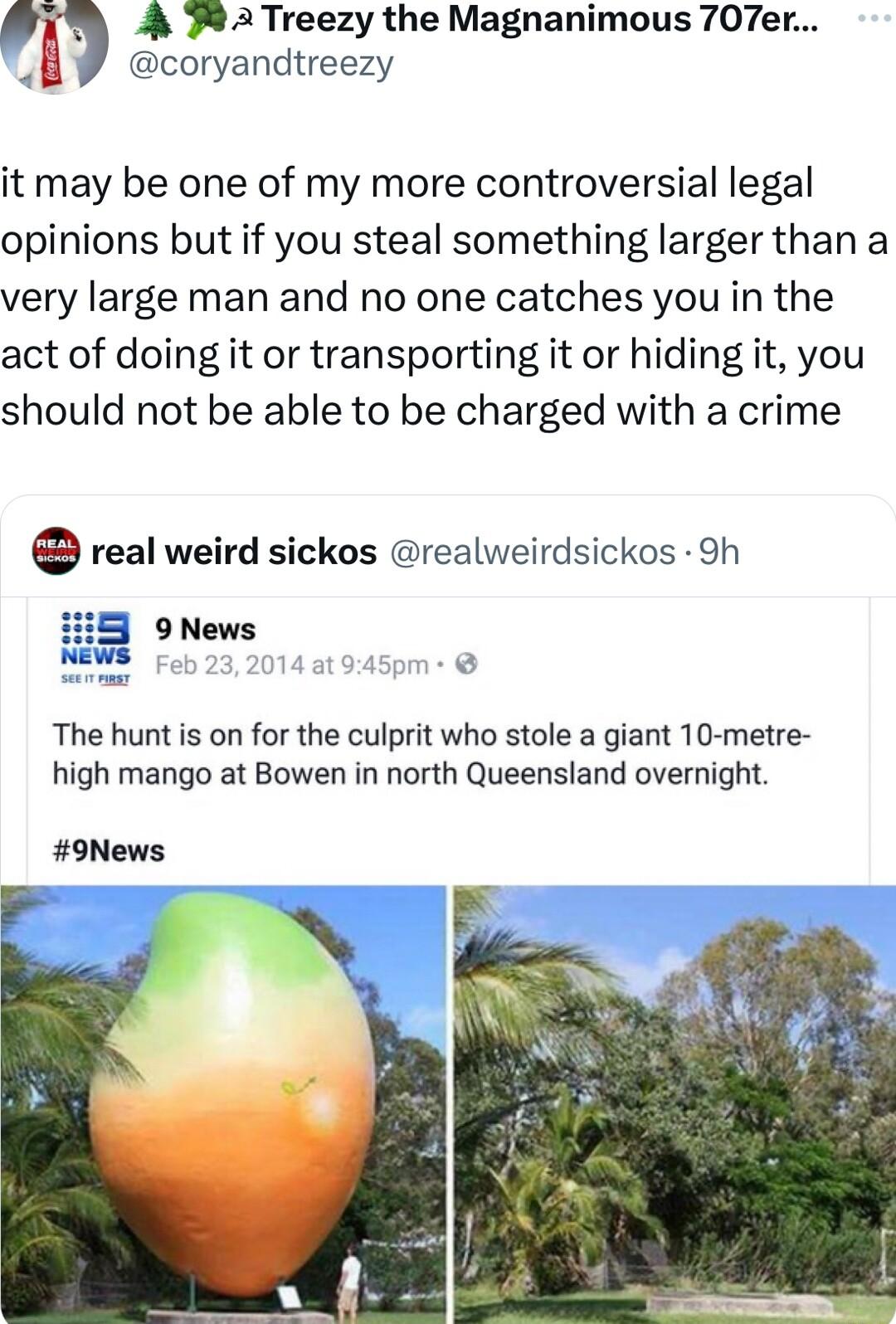Click the globe public visibility icon
Screen dimensions: 896x1324
click(x=467, y=664)
